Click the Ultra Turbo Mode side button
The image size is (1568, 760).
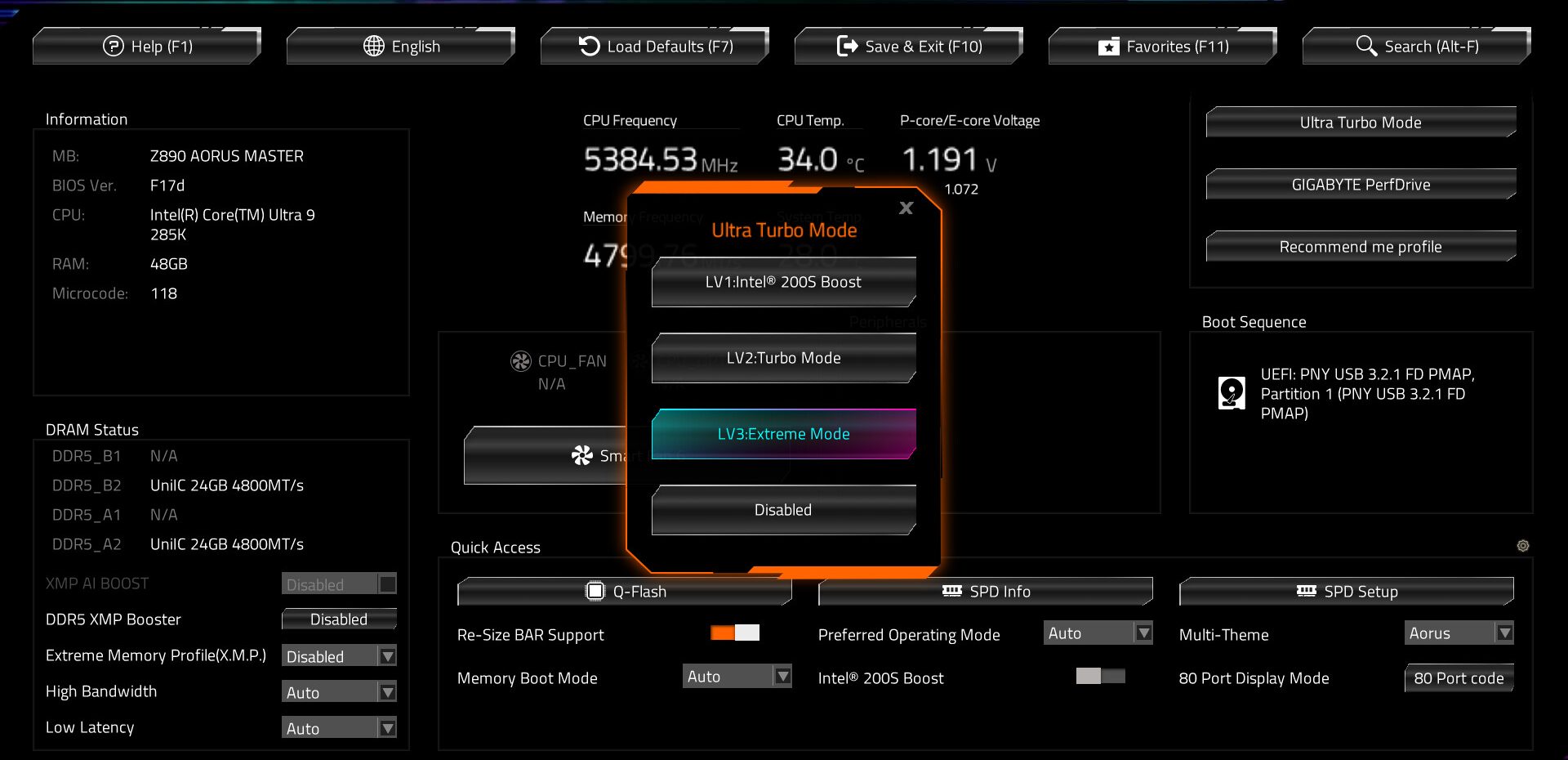[1361, 122]
